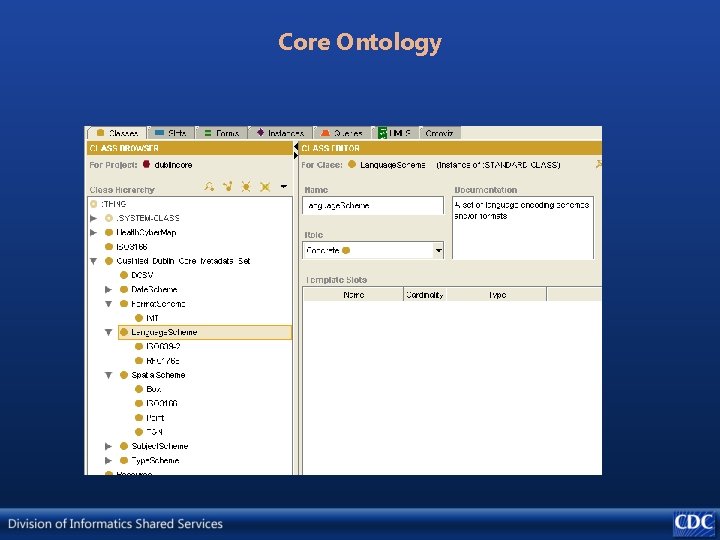Switch to the Classes tab

[117, 133]
